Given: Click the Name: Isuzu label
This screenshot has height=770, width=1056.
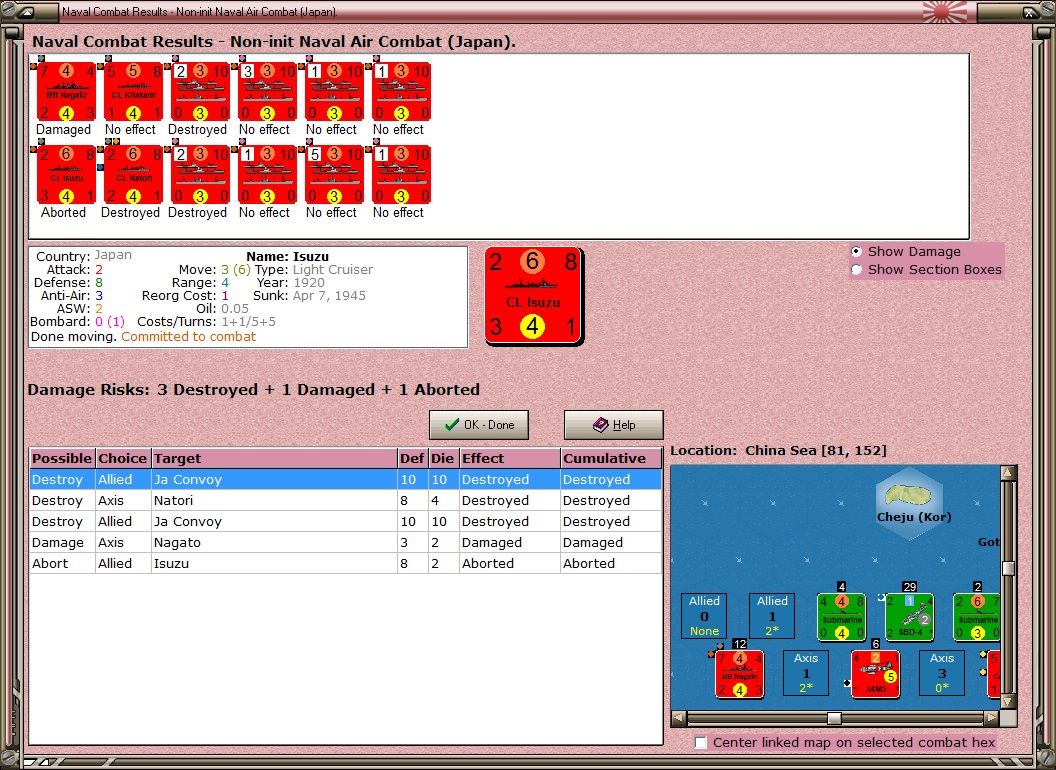Looking at the screenshot, I should click(288, 256).
